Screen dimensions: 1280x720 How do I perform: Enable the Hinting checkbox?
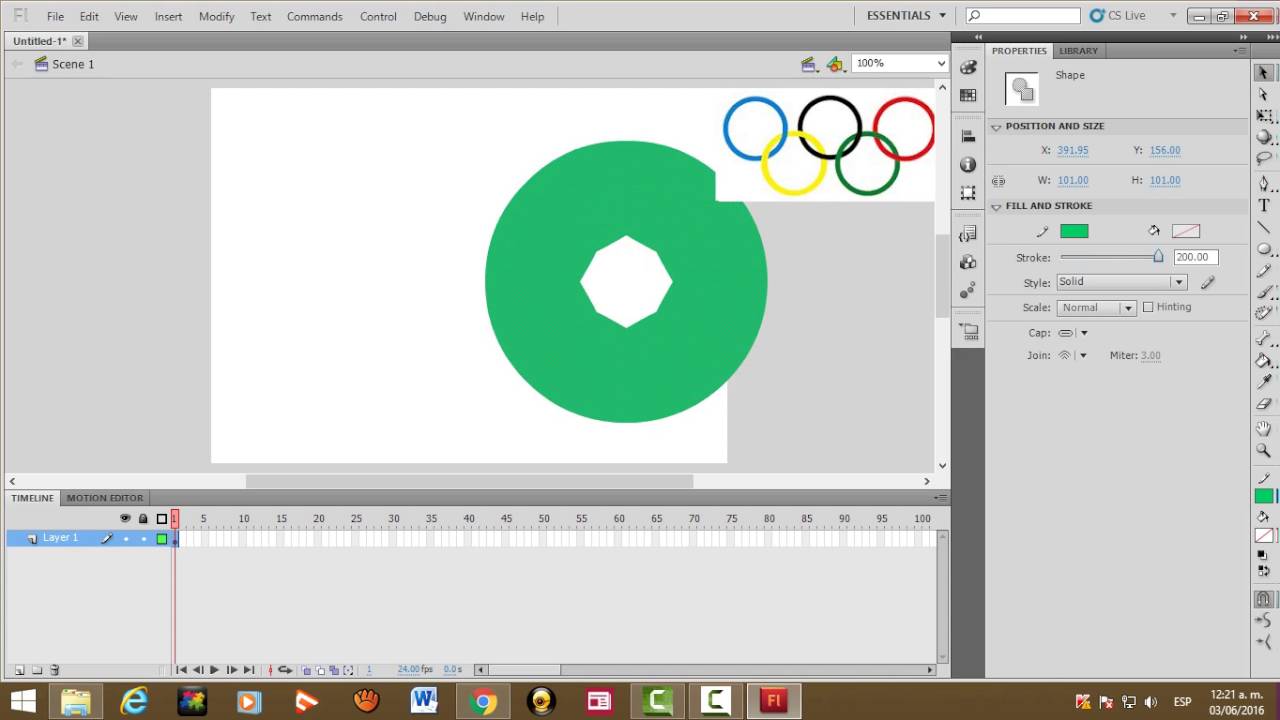pyautogui.click(x=1148, y=307)
